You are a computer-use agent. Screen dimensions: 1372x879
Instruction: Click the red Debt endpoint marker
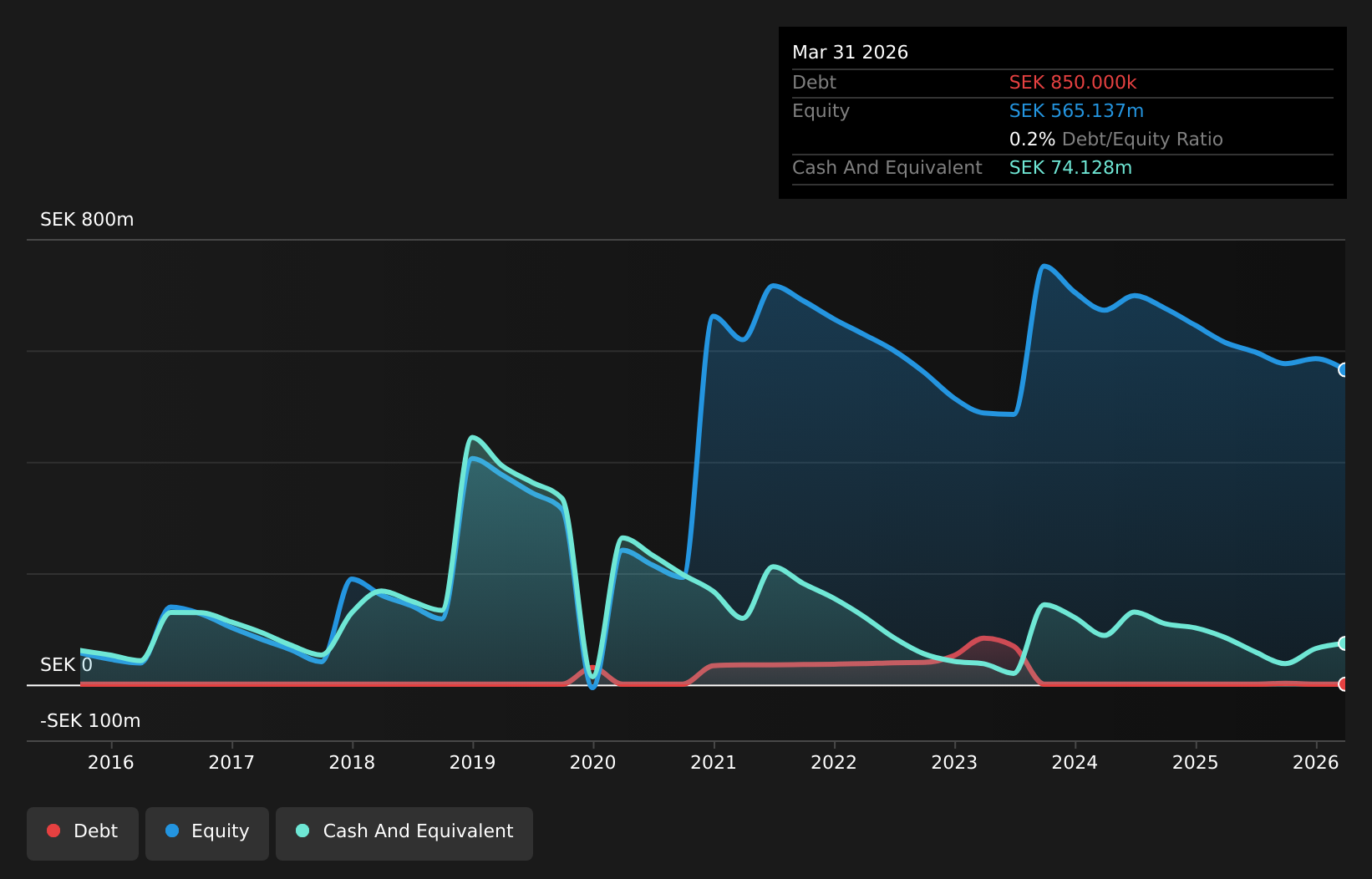pos(1344,684)
